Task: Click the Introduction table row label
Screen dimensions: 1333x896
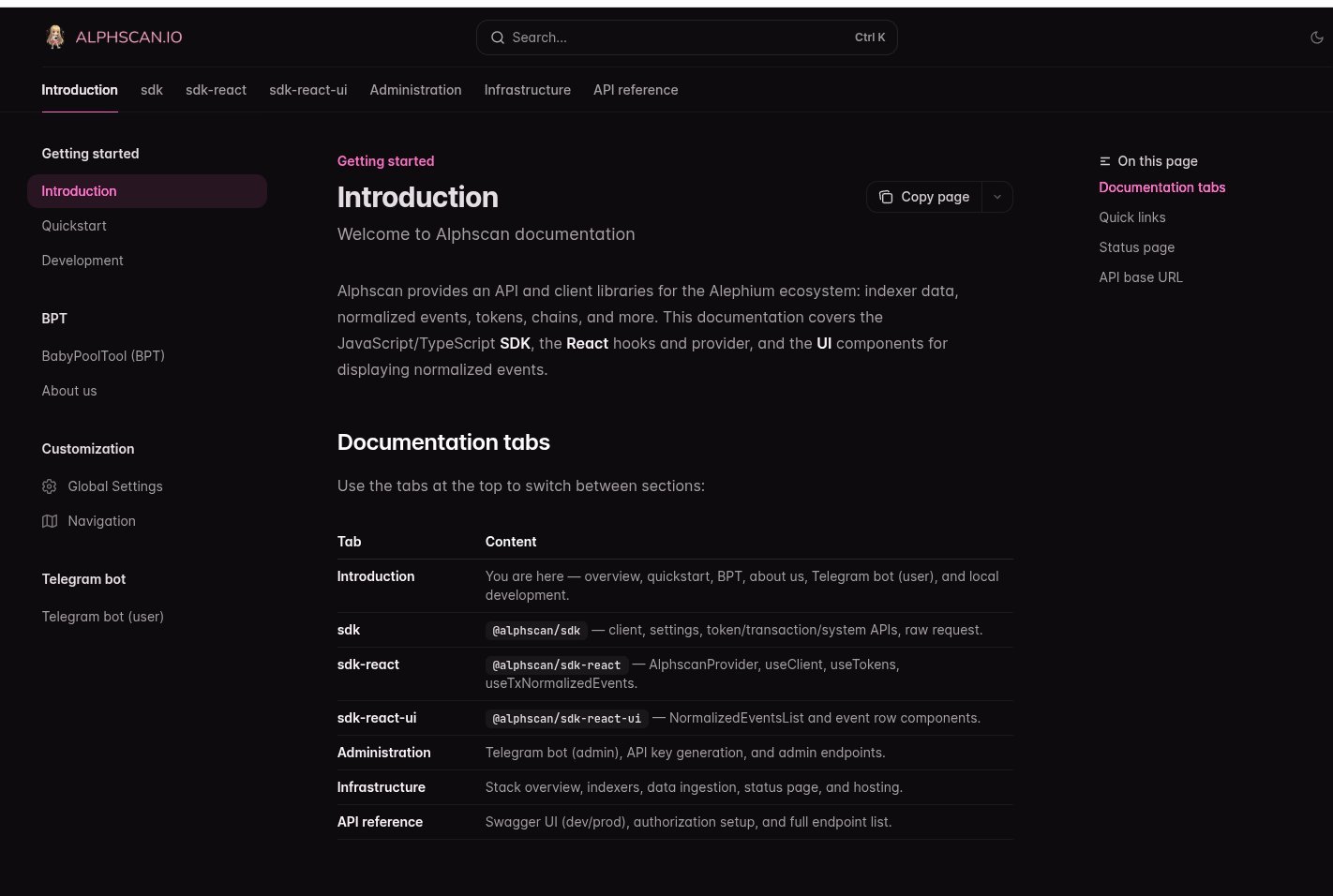Action: (376, 576)
